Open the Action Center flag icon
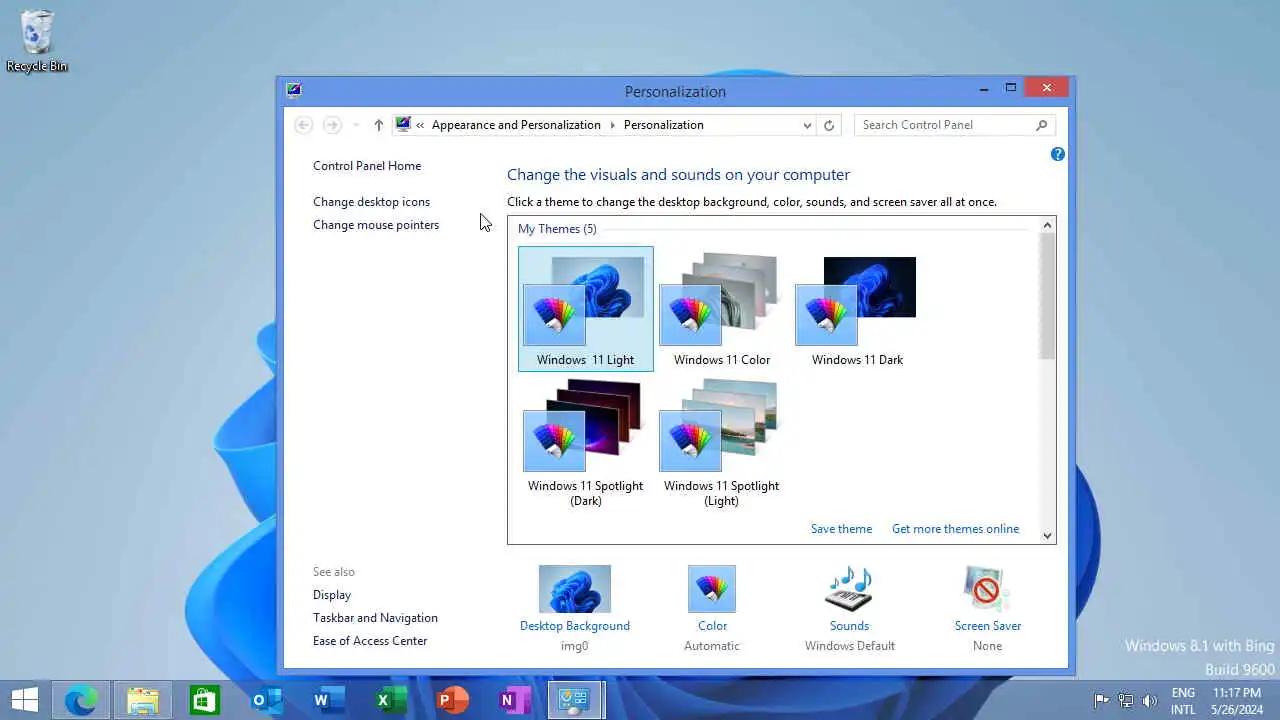 click(1102, 701)
